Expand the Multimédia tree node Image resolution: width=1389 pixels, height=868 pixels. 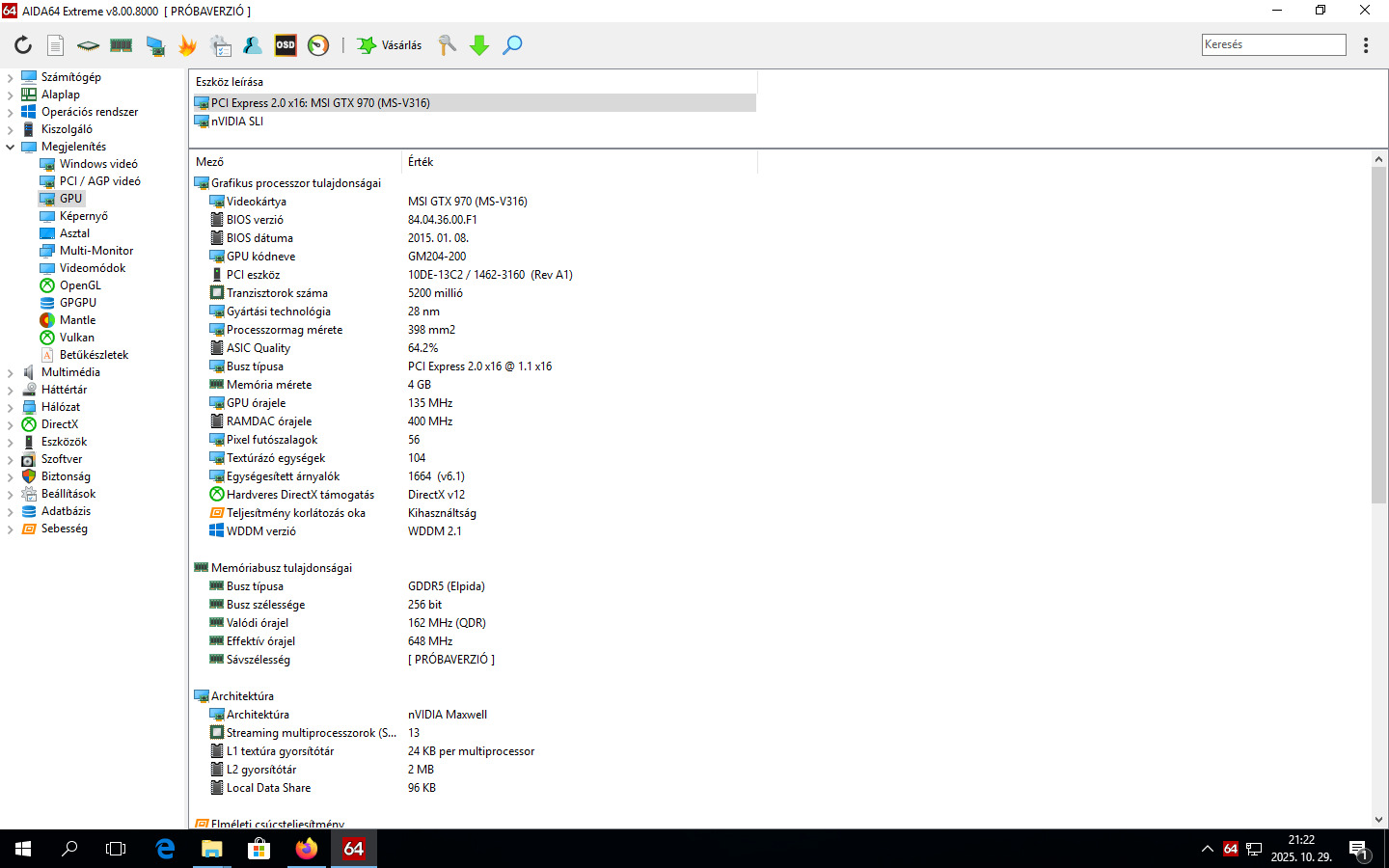coord(11,372)
